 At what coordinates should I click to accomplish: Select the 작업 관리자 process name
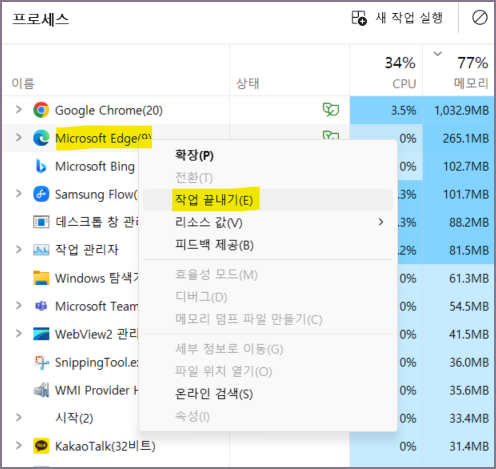click(x=87, y=250)
